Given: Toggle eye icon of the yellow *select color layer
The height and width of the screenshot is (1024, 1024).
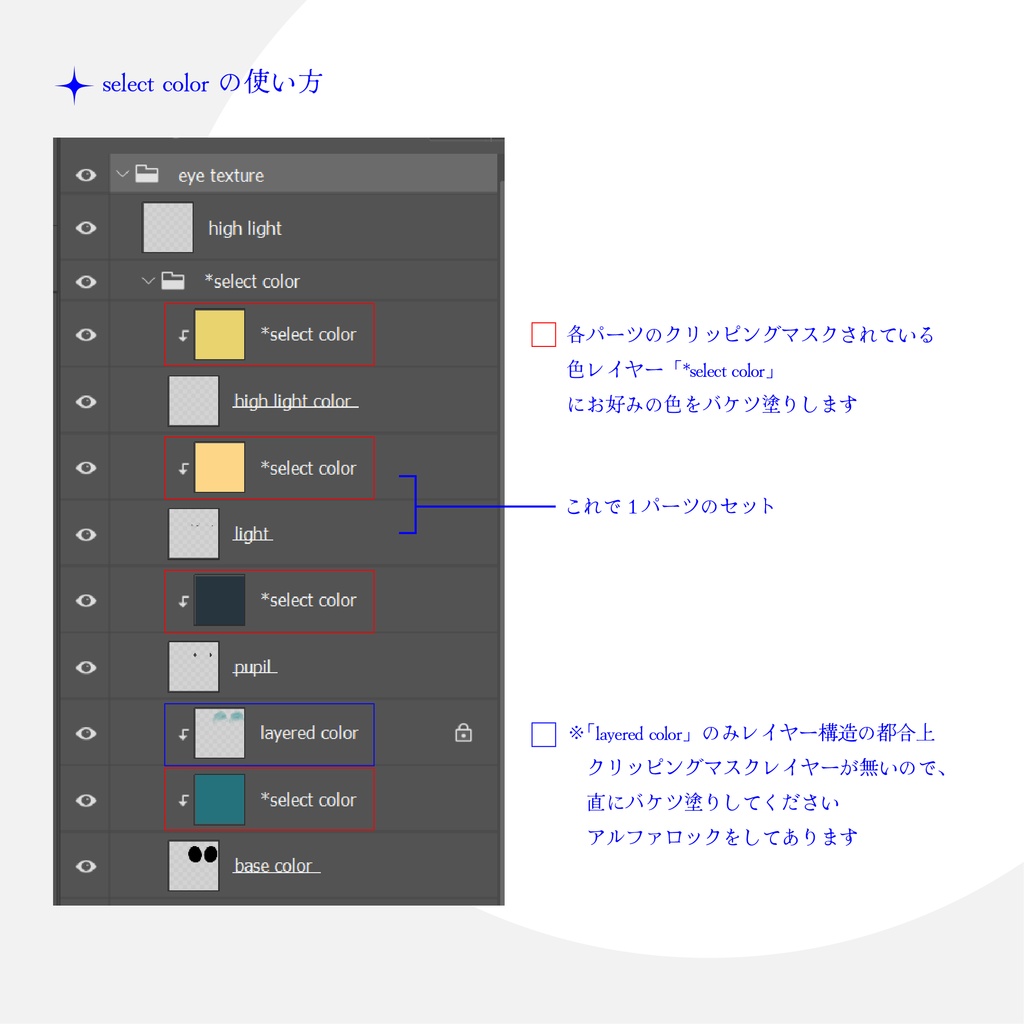Looking at the screenshot, I should point(86,335).
